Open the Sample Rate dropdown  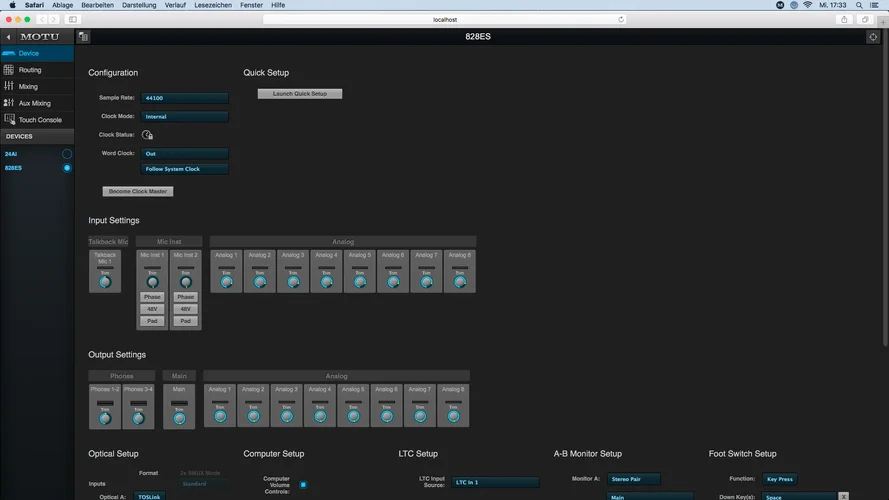[185, 98]
